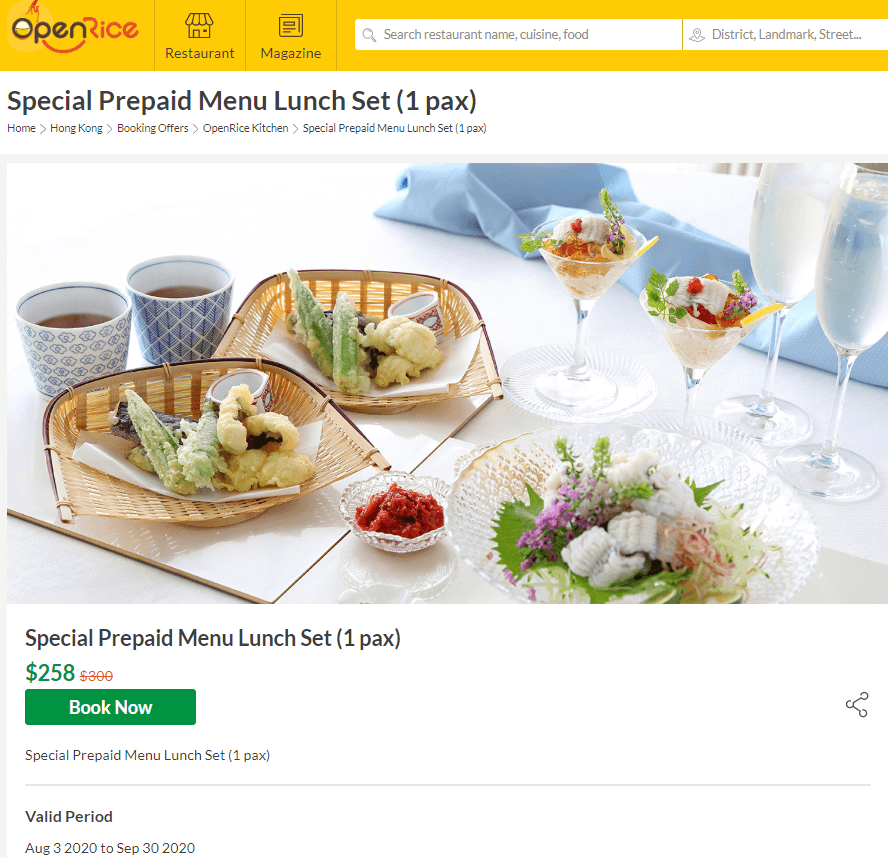Open the Magazine newspaper icon

click(x=291, y=25)
